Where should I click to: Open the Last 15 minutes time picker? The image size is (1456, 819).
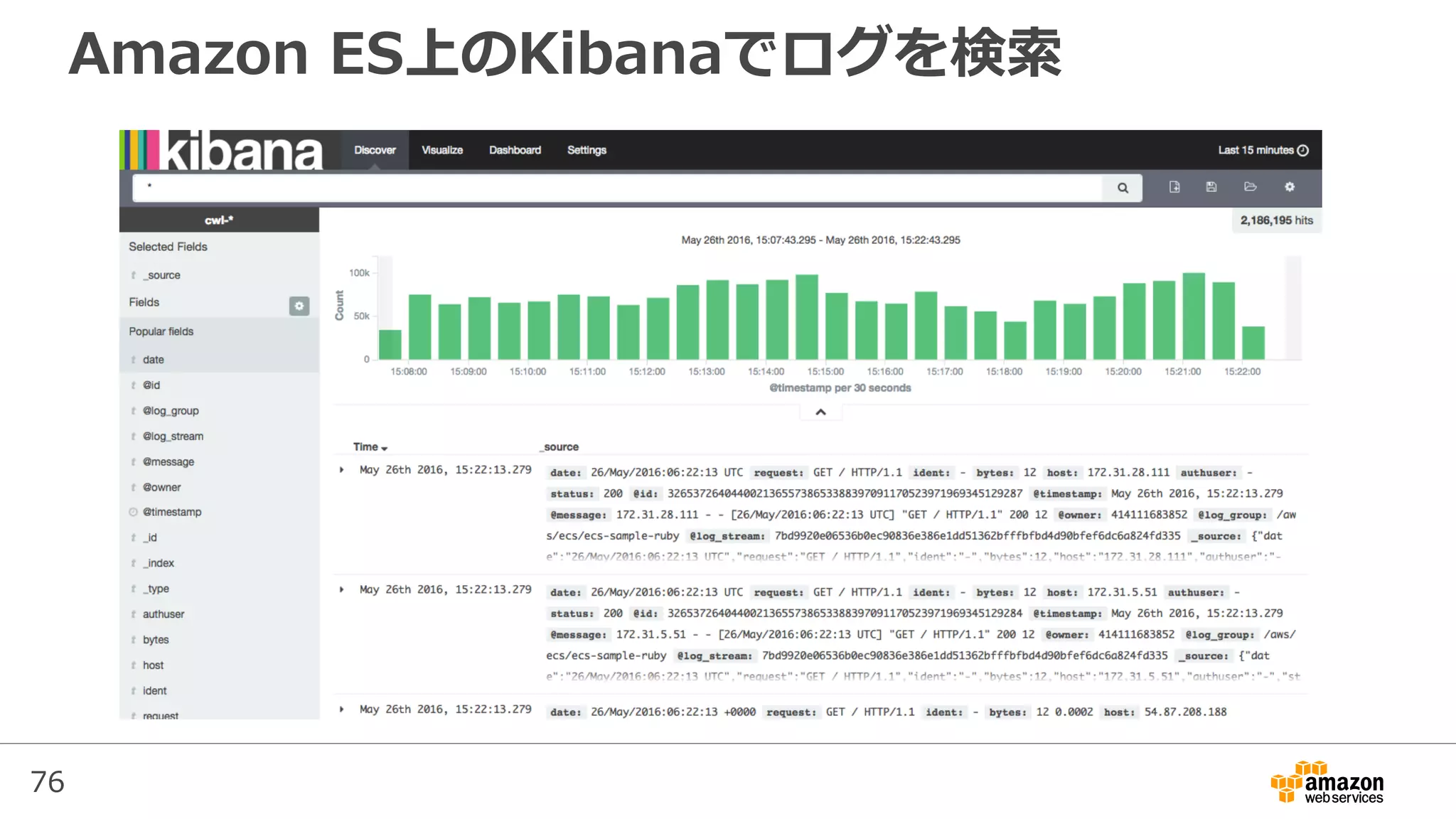1263,150
